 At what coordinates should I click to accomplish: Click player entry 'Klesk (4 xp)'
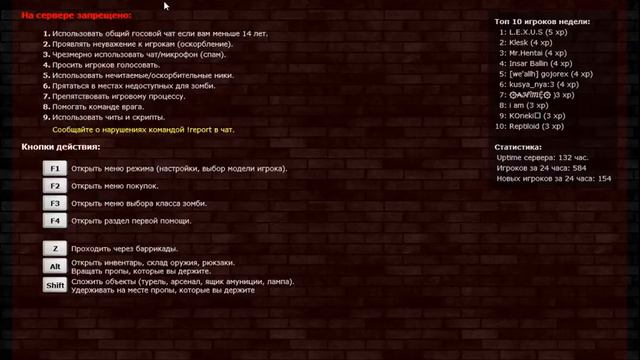pos(526,43)
